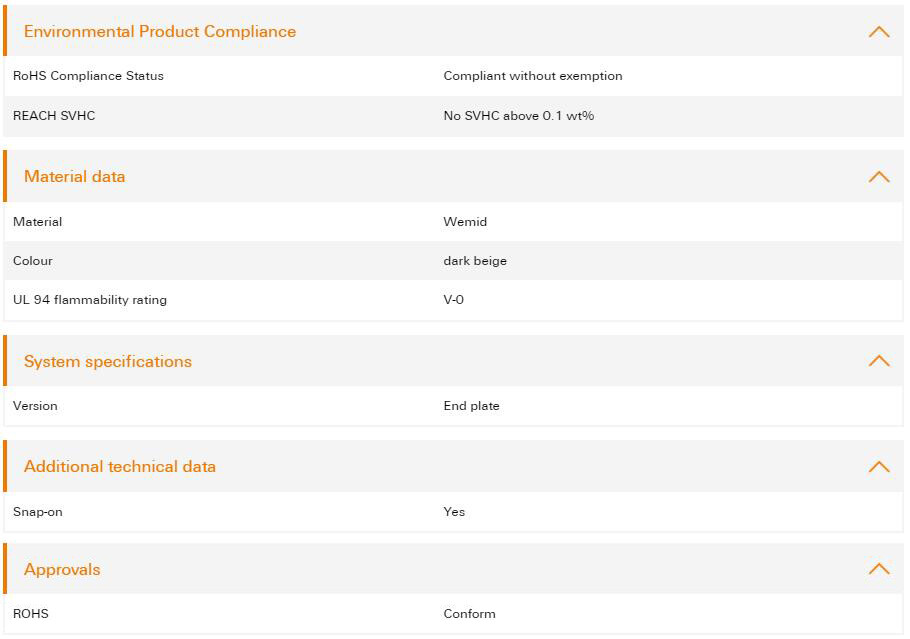The width and height of the screenshot is (910, 639).
Task: Click the Compliant without exemption value
Action: [533, 76]
